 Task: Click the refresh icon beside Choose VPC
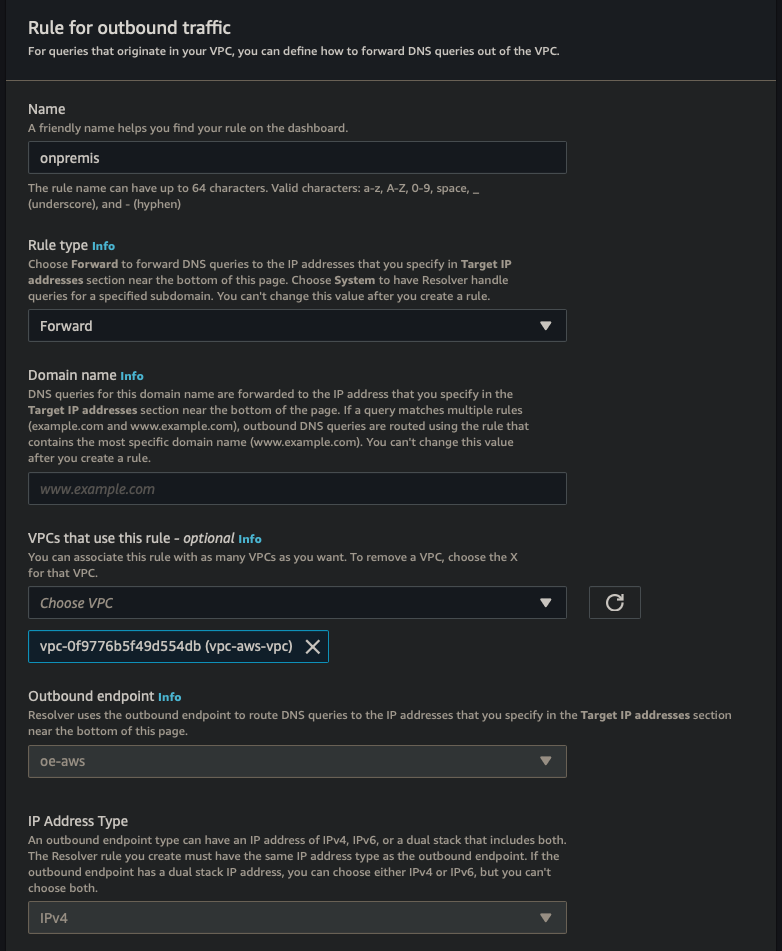click(614, 602)
